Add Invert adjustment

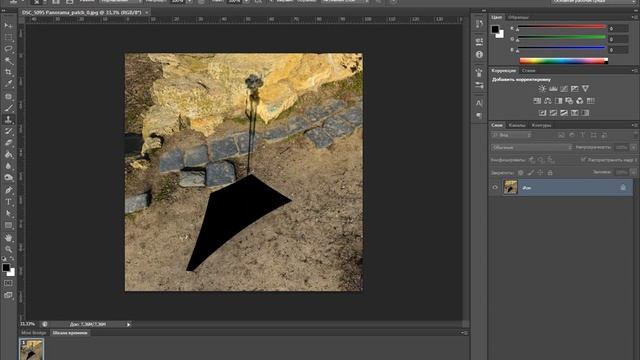[x=542, y=113]
